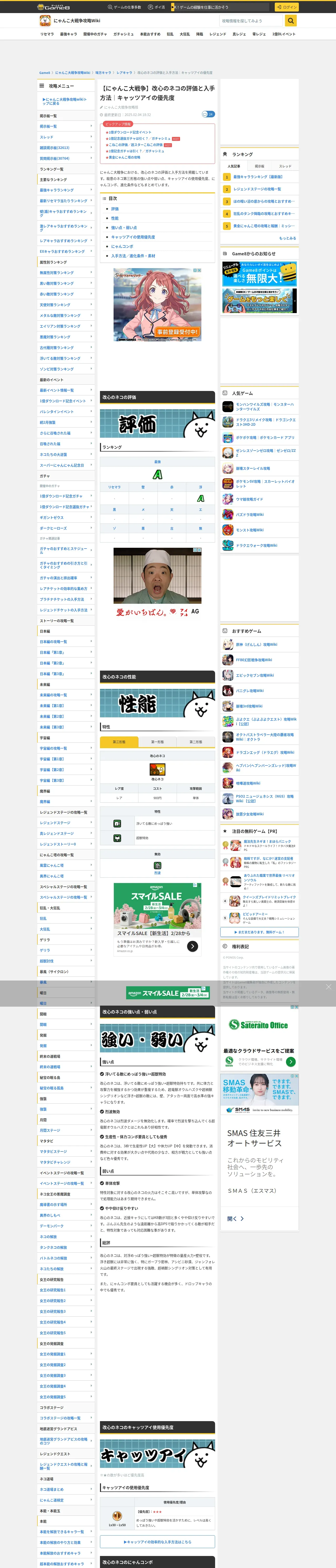Click the Game8 logo in header
This screenshot has height=1568, width=336.
click(54, 7)
